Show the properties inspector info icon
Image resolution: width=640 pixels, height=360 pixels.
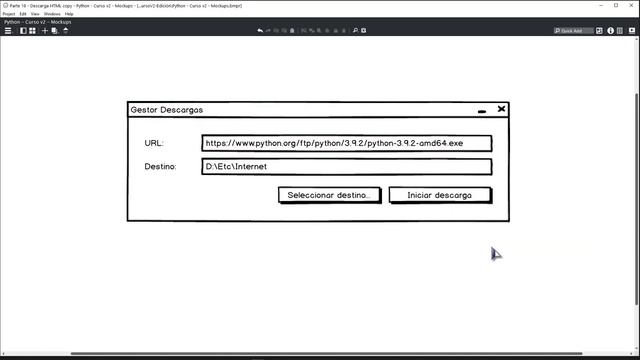click(x=611, y=31)
